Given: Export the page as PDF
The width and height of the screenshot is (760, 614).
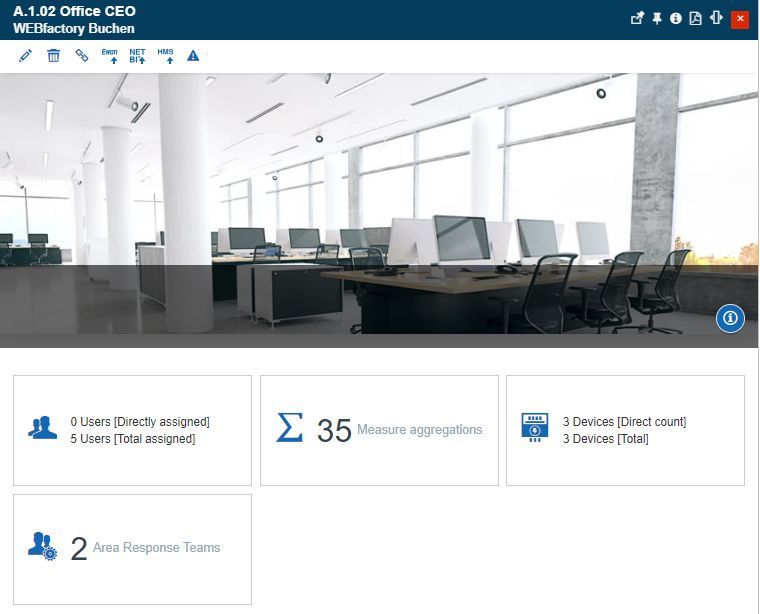Looking at the screenshot, I should (x=696, y=19).
